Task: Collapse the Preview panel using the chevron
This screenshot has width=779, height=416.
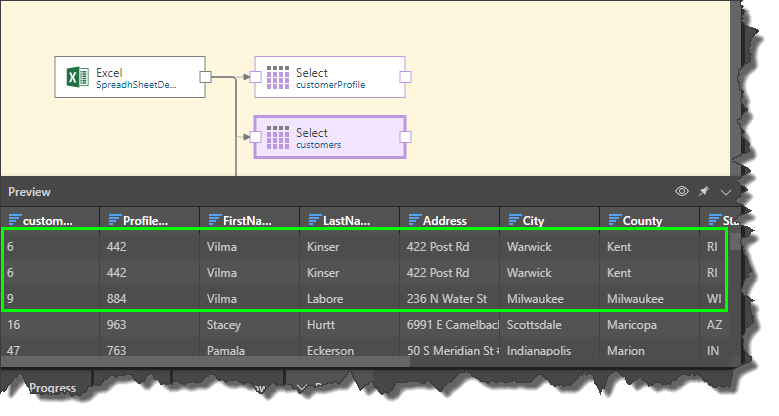Action: [x=726, y=191]
